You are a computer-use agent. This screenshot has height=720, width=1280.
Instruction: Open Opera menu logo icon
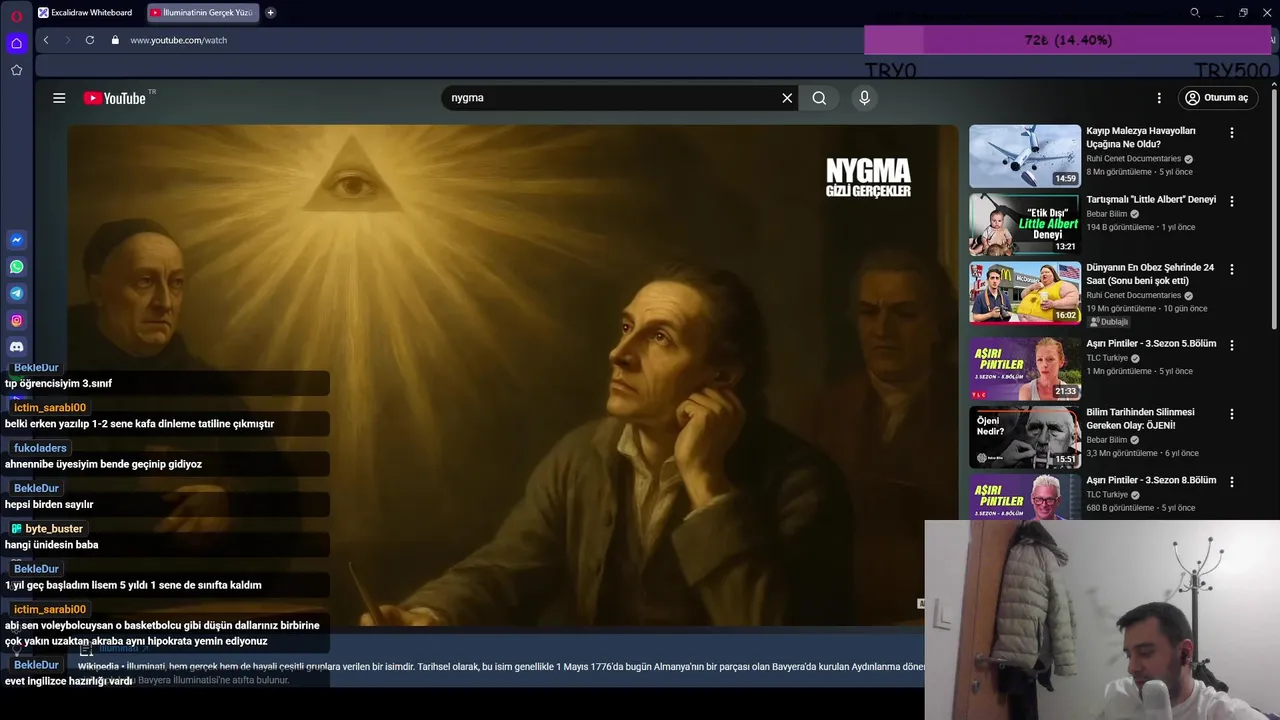[16, 14]
